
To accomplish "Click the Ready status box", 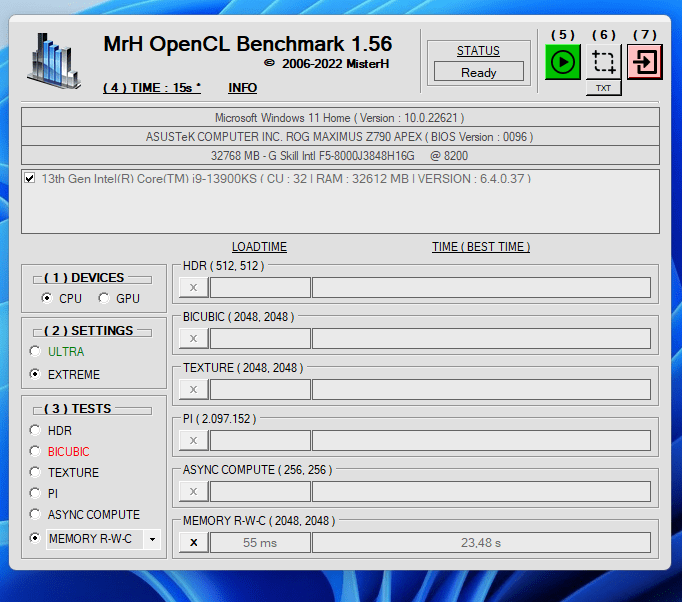I will tap(478, 71).
